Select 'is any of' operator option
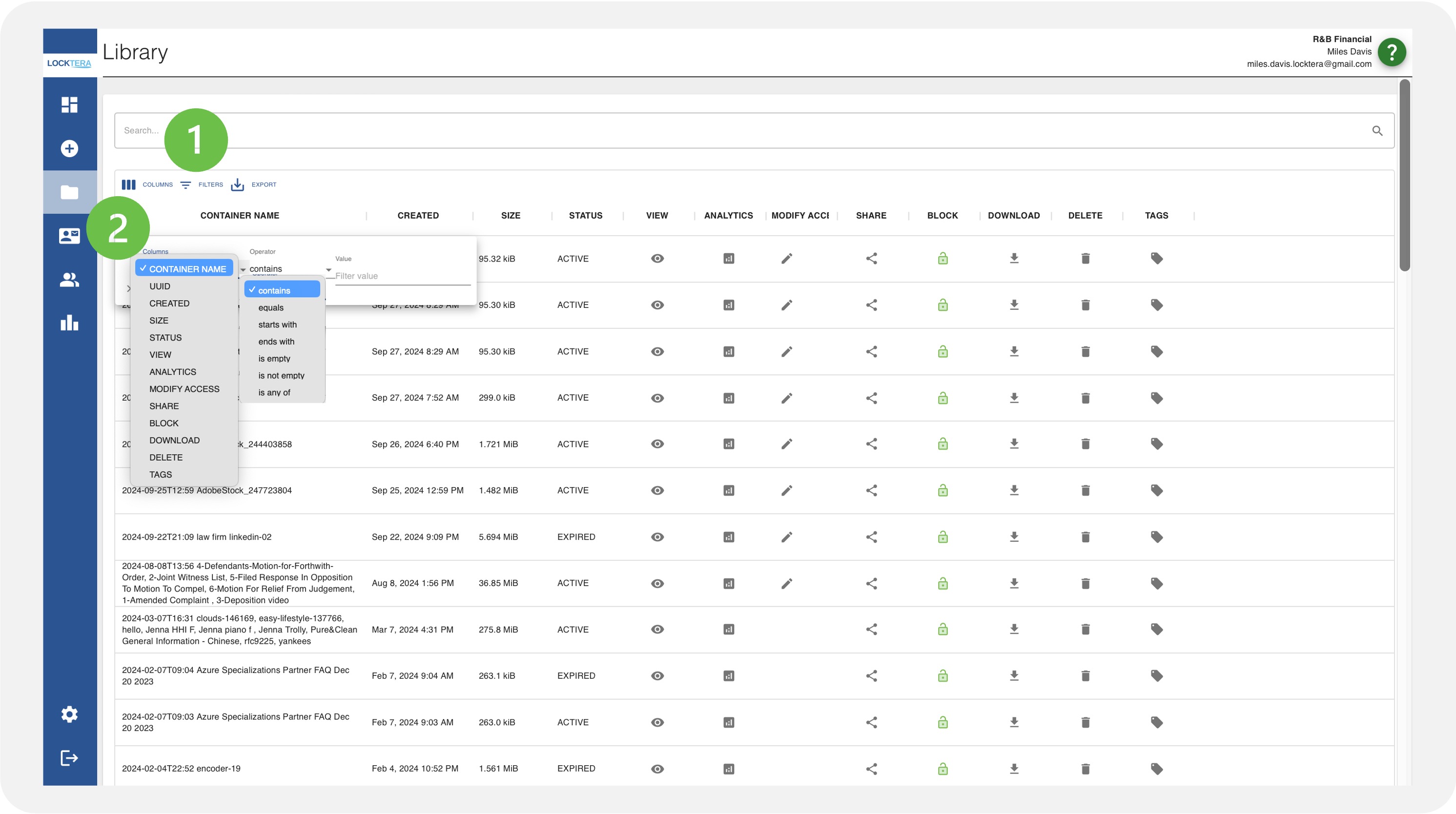 click(x=274, y=392)
